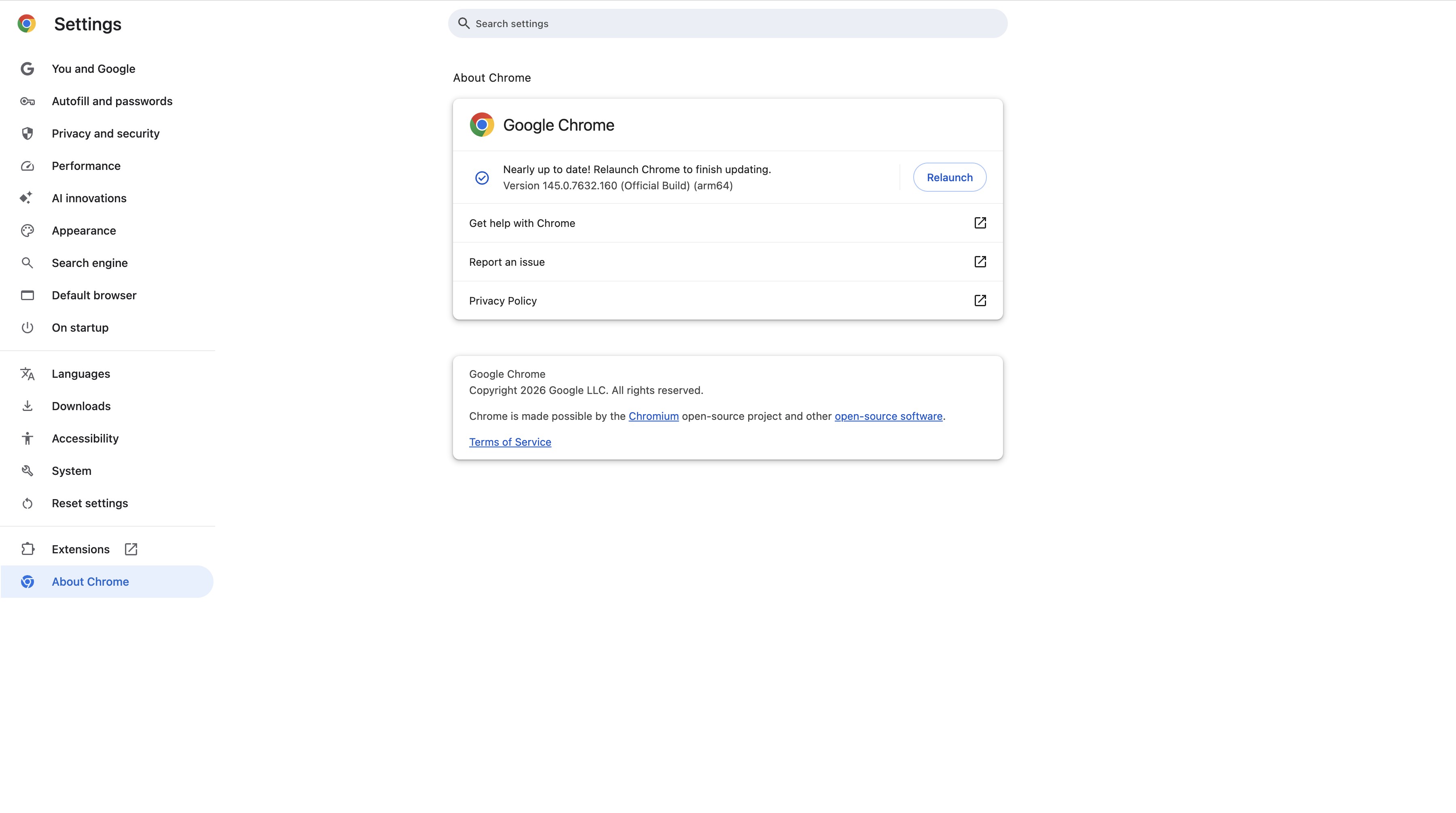1456x813 pixels.
Task: Select the Appearance palette icon
Action: pyautogui.click(x=27, y=230)
